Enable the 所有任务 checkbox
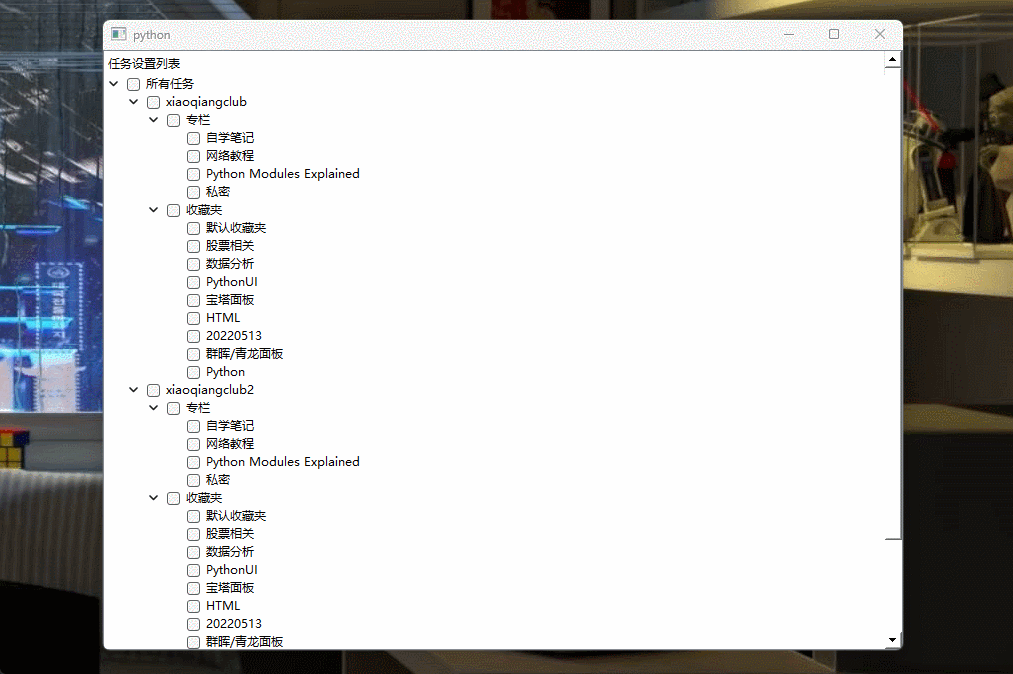 pos(133,84)
